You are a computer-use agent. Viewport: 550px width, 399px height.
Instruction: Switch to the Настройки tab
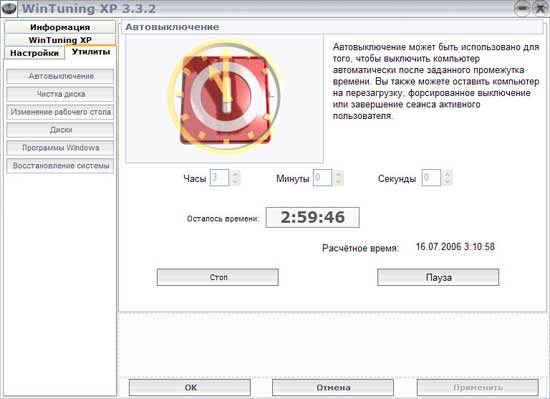point(34,53)
